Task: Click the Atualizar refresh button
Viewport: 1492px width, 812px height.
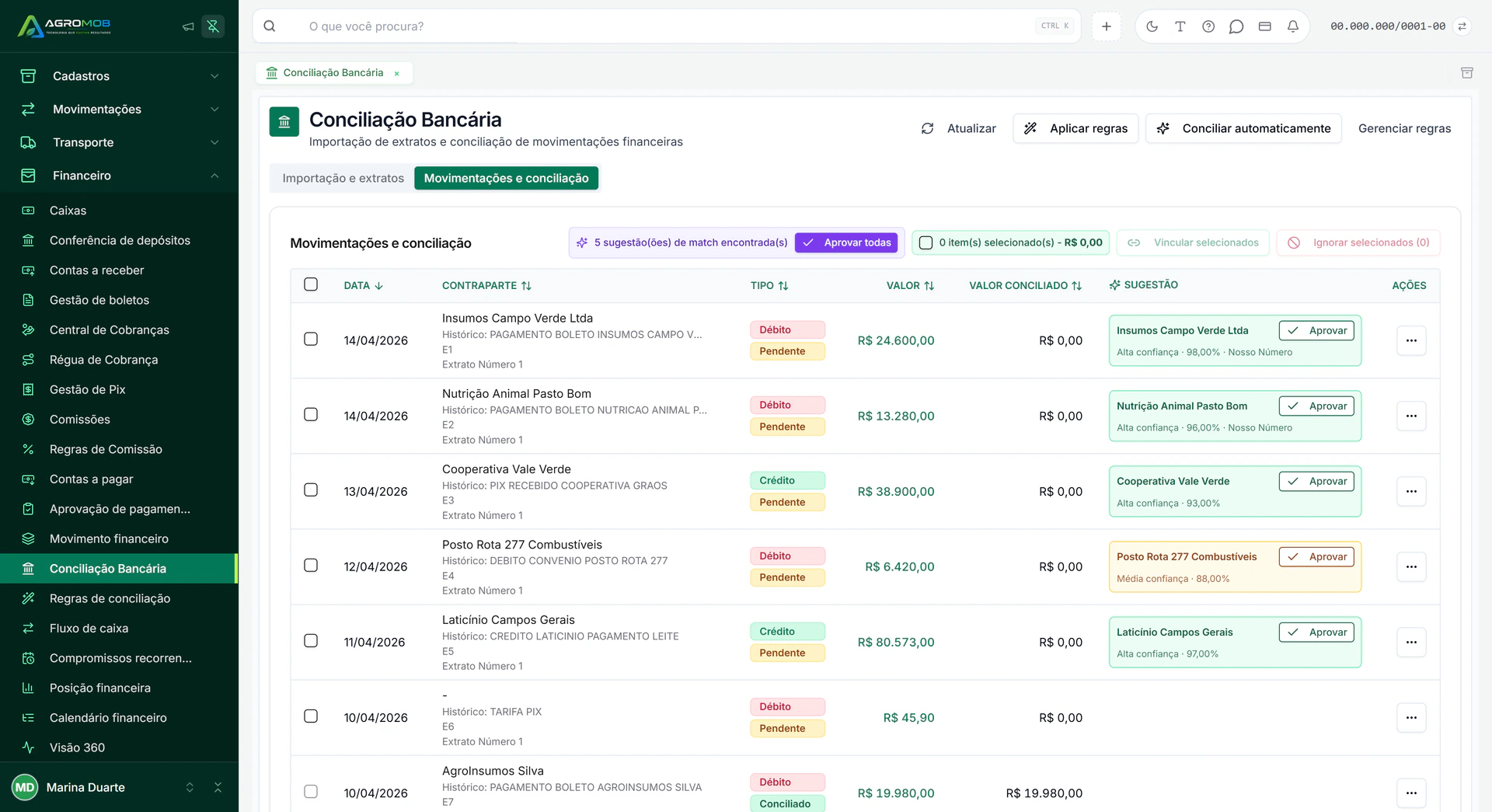Action: coord(958,128)
